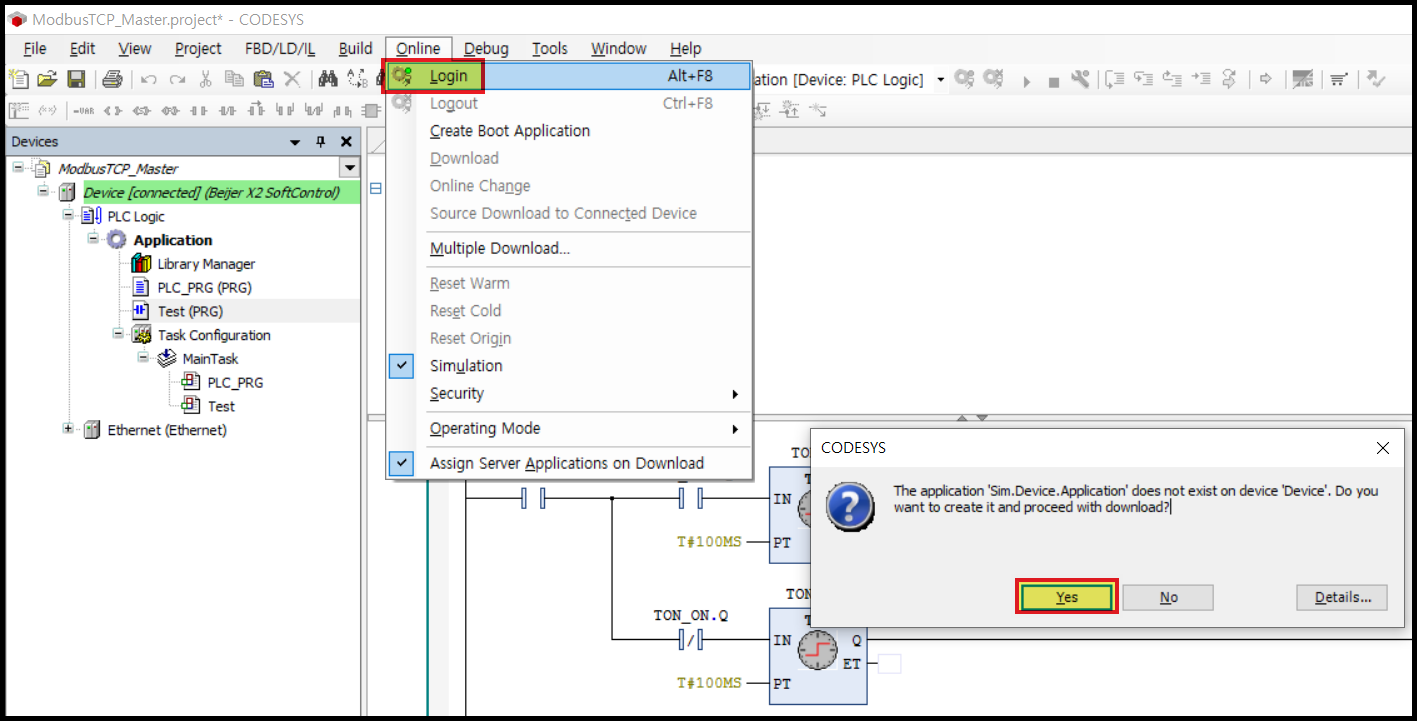The height and width of the screenshot is (721, 1417).
Task: Click the Delete X toolbar icon
Action: pos(292,79)
